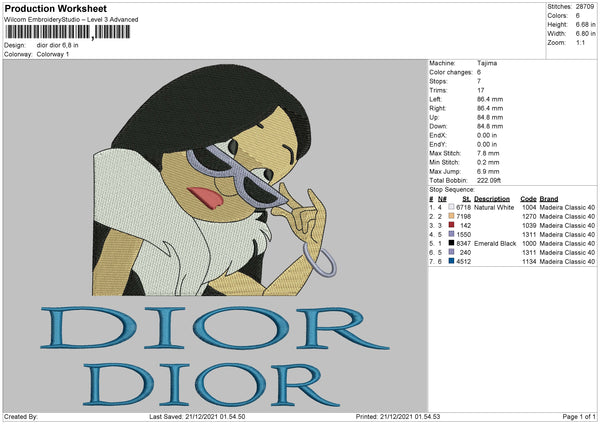600x424 pixels.
Task: Pick the red swatch next to 142
Action: (x=451, y=225)
